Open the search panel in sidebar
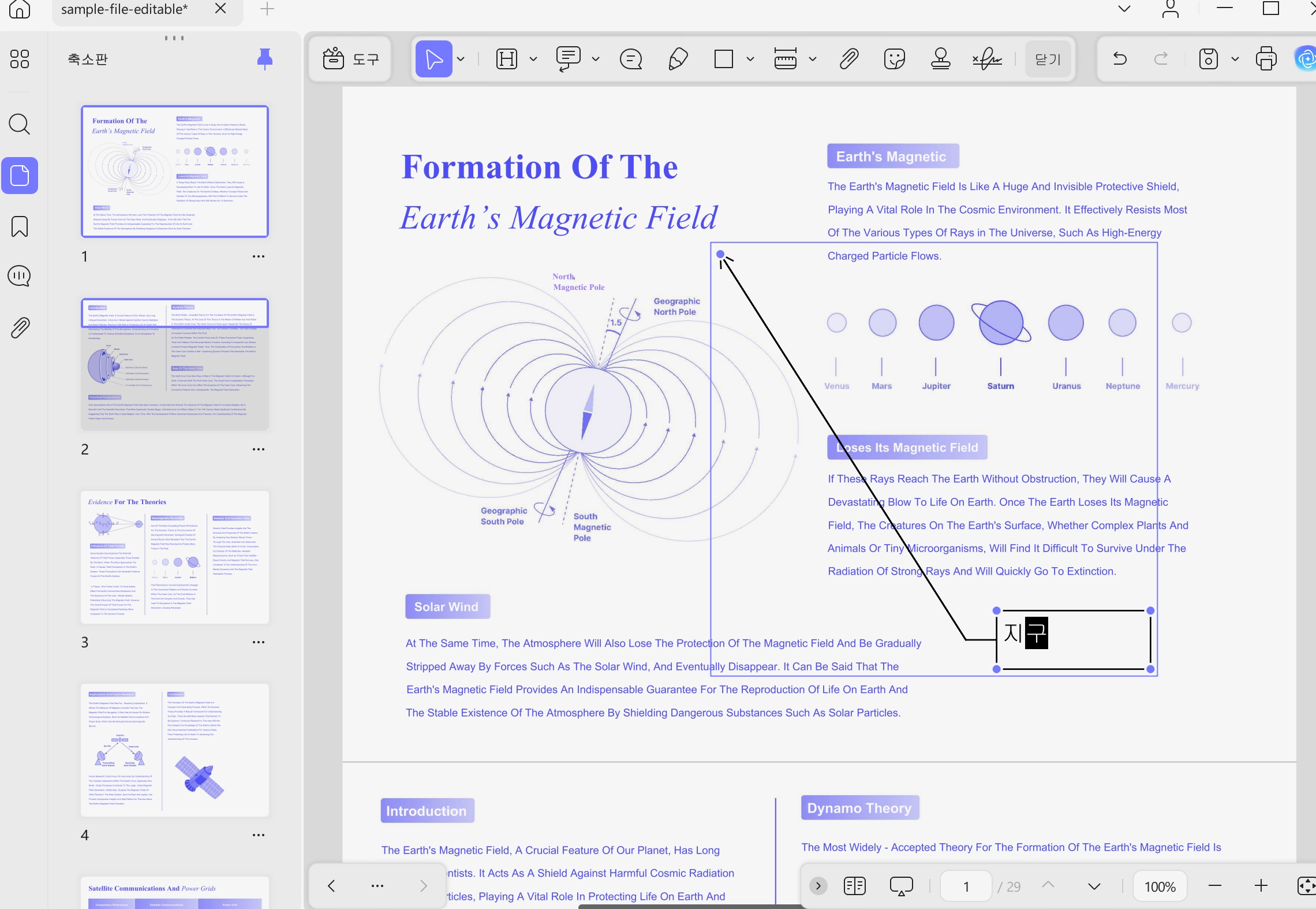 (20, 124)
